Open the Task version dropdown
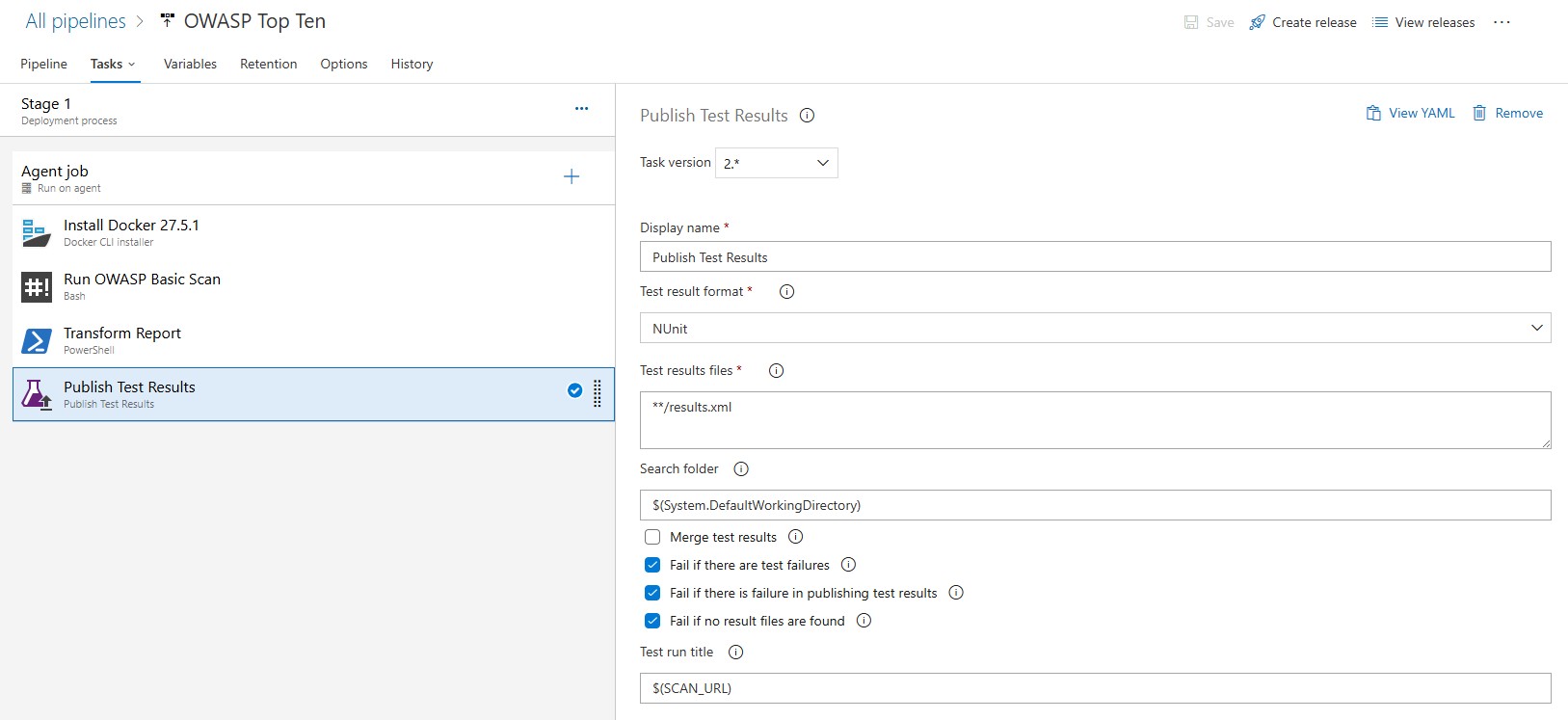Viewport: 1568px width, 720px height. (x=777, y=163)
